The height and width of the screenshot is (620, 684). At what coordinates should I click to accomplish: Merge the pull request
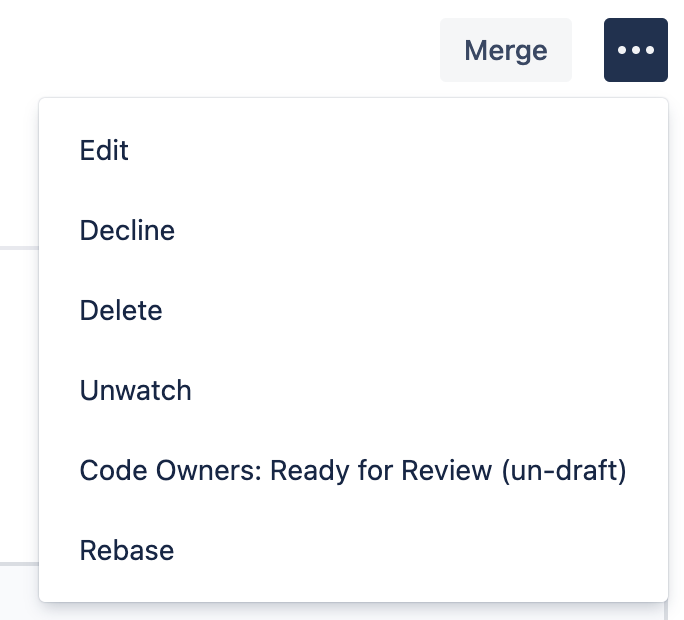[505, 50]
